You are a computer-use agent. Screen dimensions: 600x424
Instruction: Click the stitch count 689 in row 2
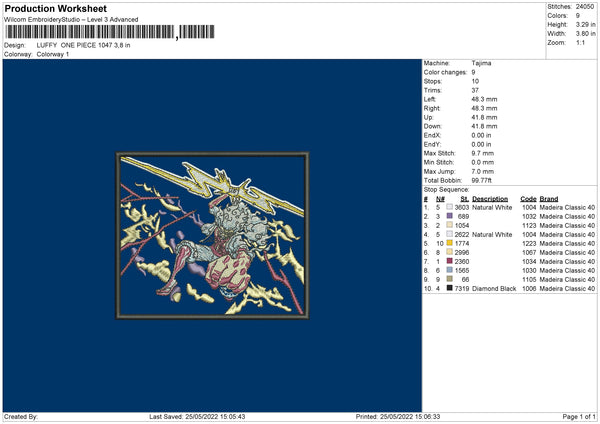pyautogui.click(x=463, y=216)
